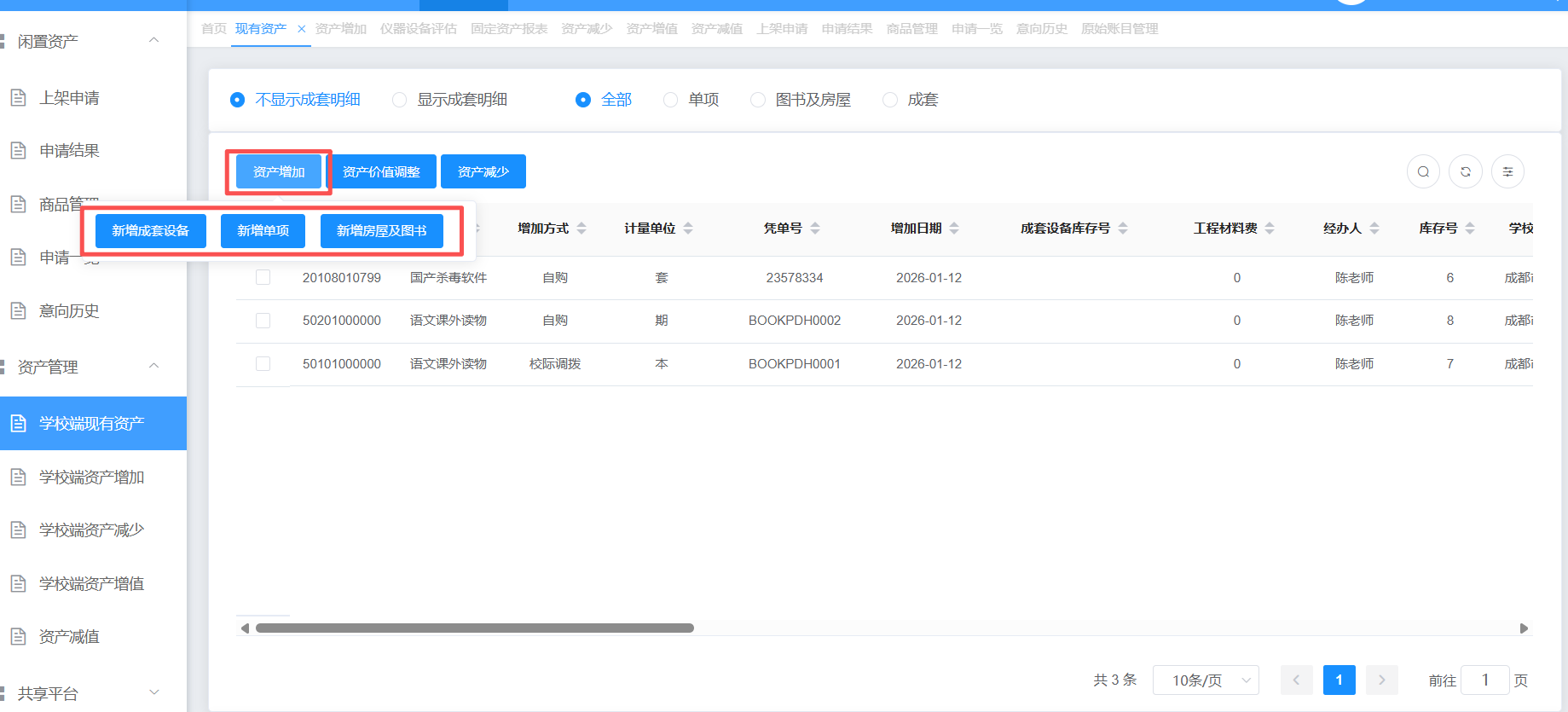This screenshot has height=712, width=1568.
Task: Click the 新增成套设备 button
Action: [151, 231]
